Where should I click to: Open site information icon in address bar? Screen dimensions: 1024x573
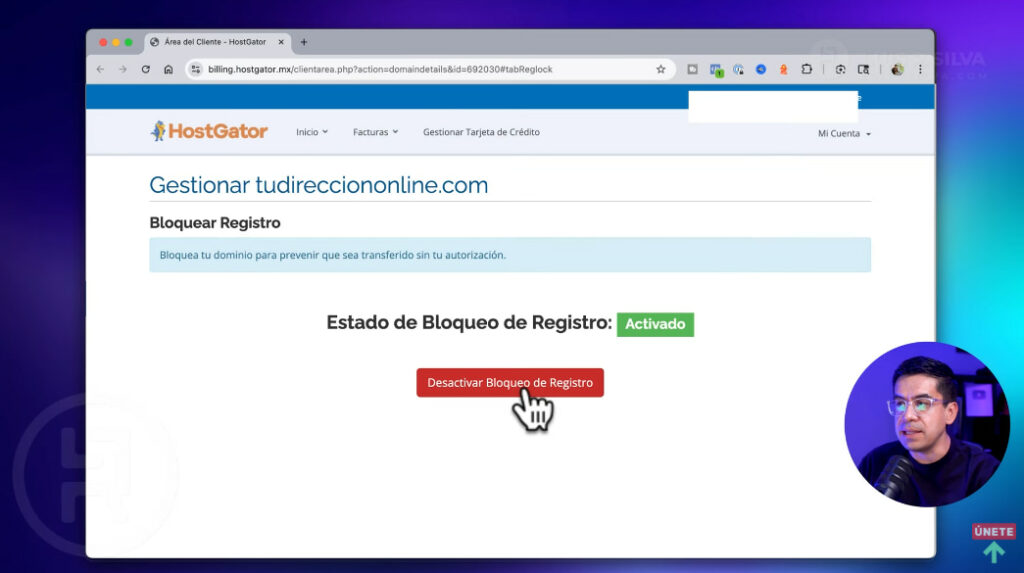(196, 69)
